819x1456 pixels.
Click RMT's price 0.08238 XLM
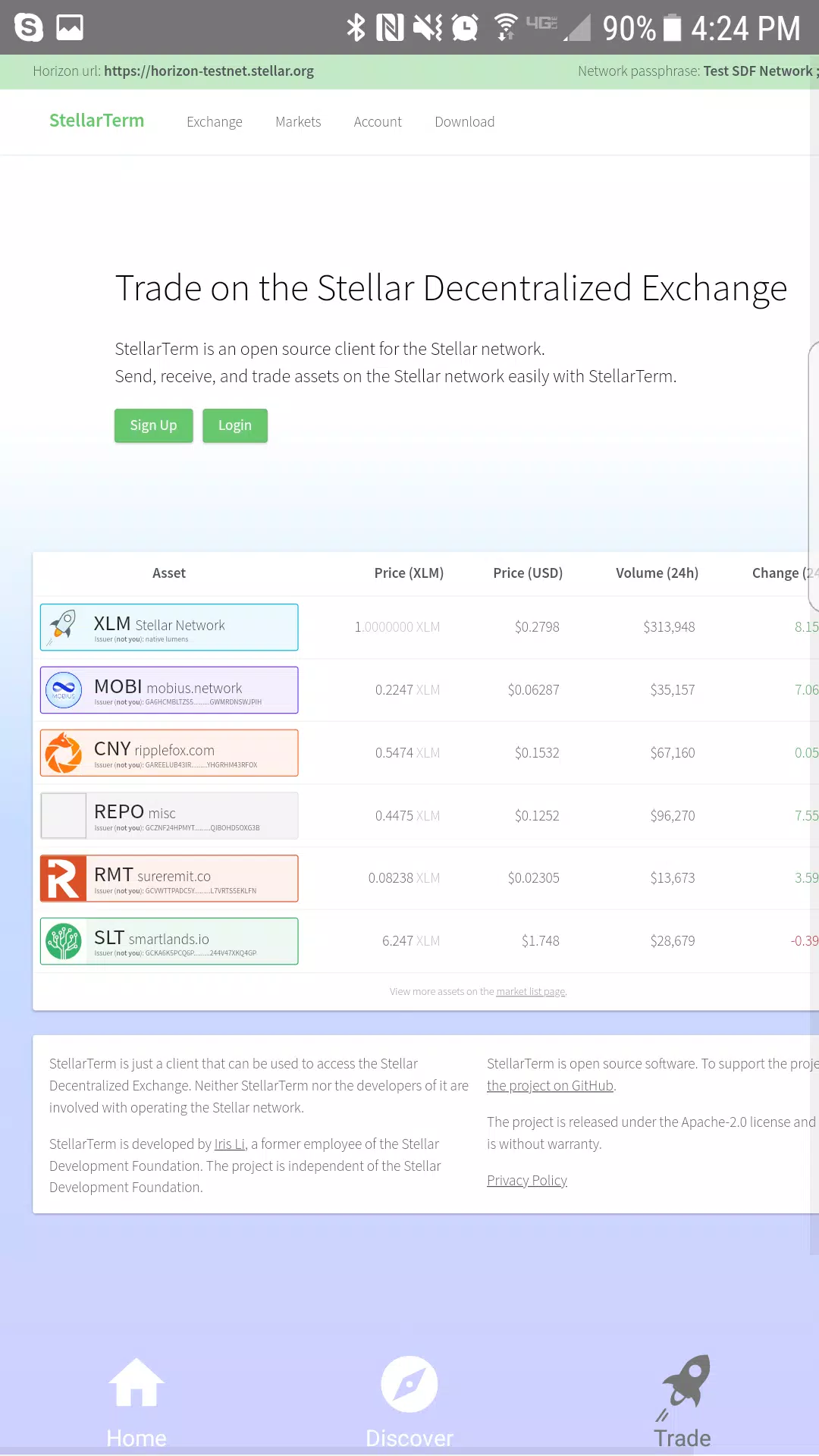(404, 878)
